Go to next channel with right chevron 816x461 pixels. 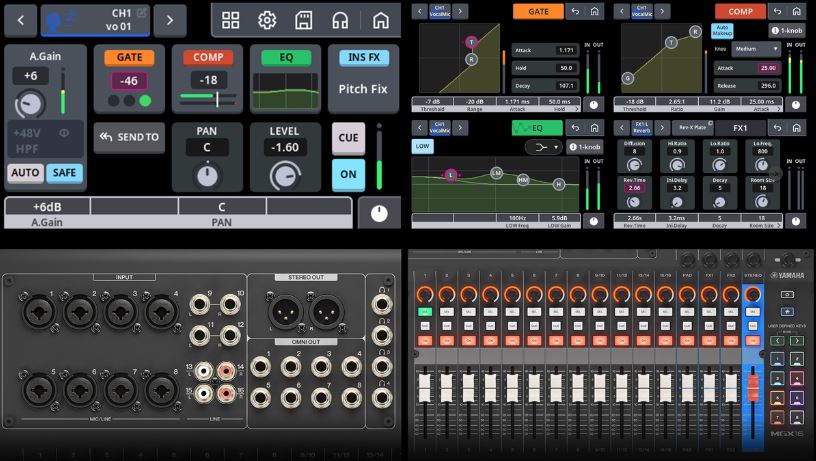(170, 20)
